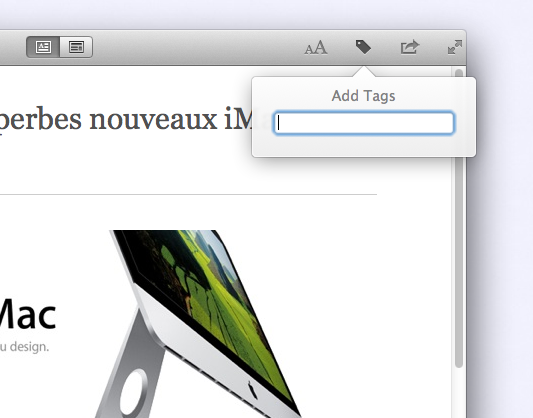
Task: Click the horizontal divider under the headline
Action: pos(188,195)
